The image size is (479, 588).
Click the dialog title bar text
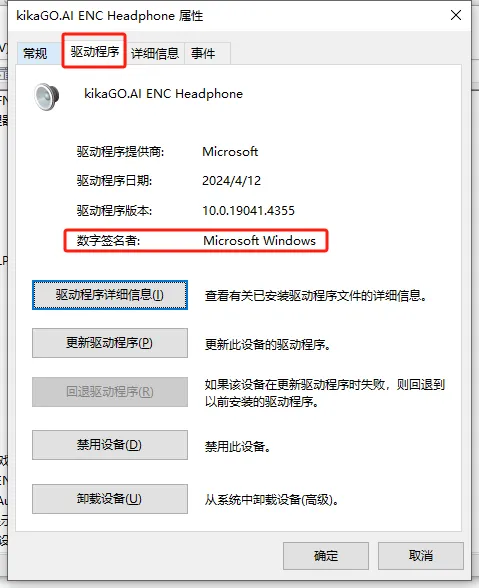110,16
